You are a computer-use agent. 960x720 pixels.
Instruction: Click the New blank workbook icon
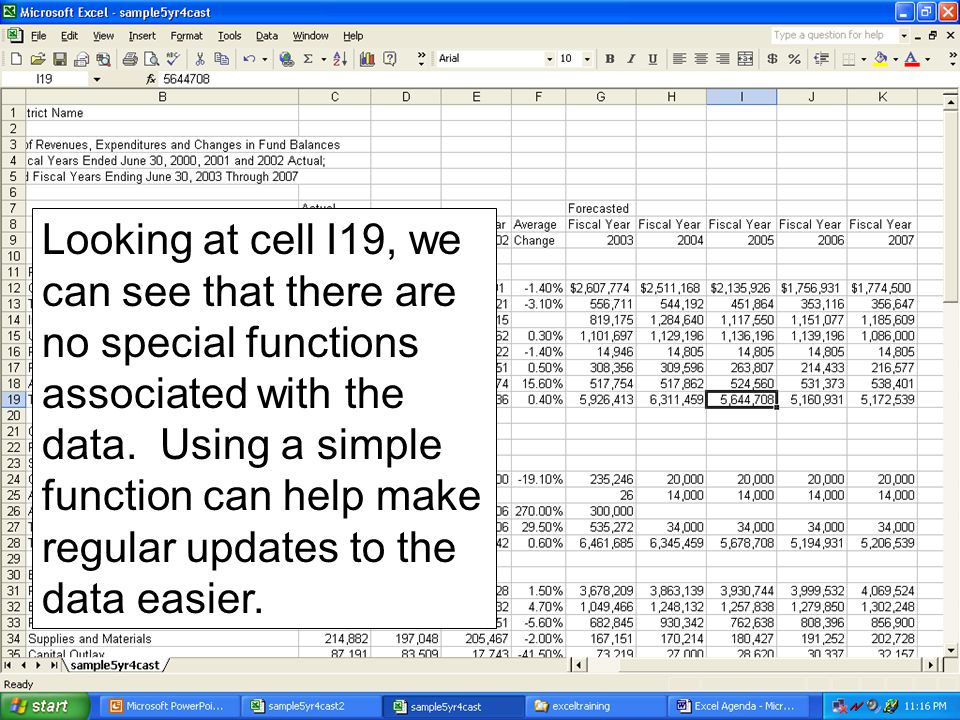click(17, 59)
